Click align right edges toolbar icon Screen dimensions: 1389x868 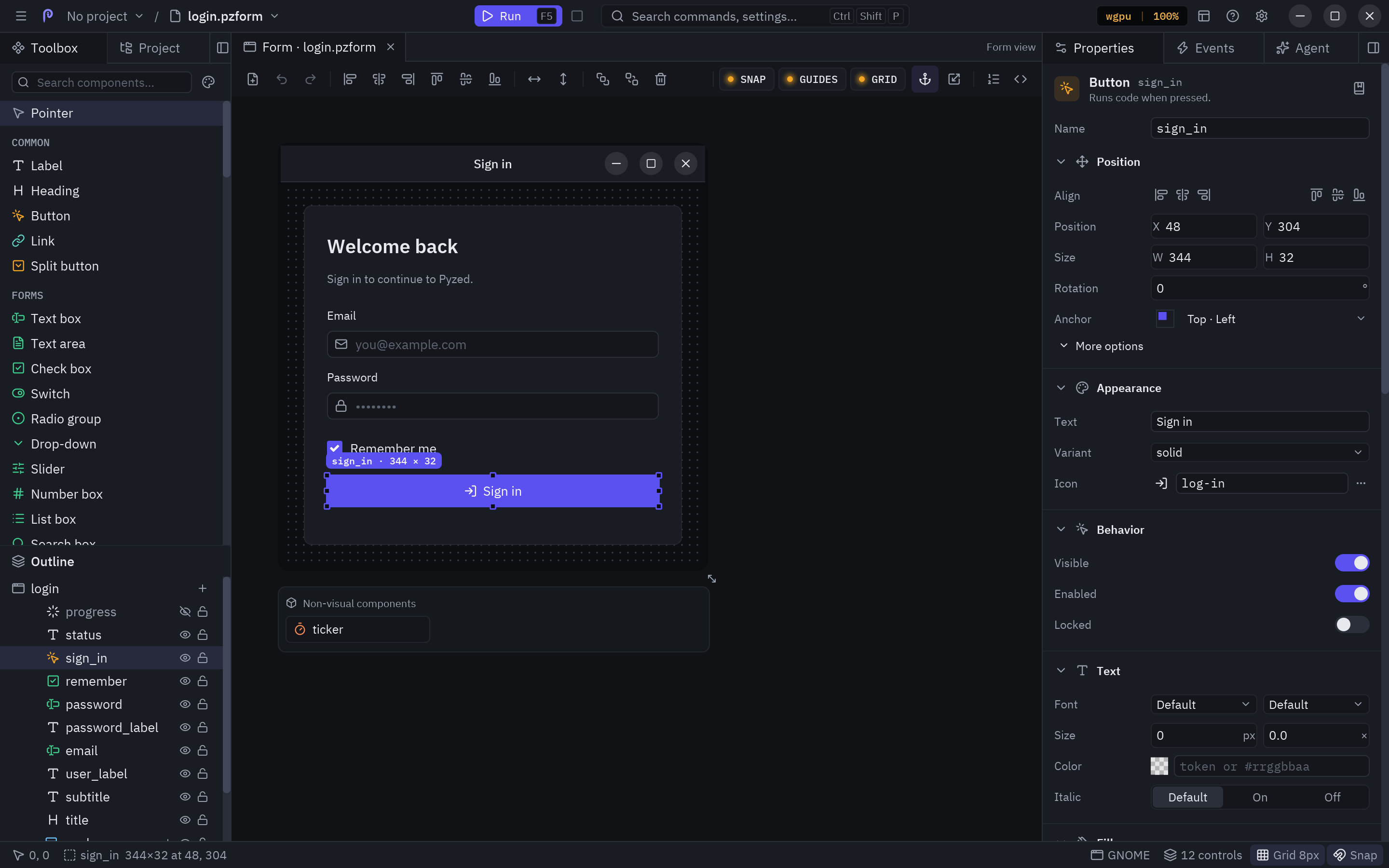point(408,79)
